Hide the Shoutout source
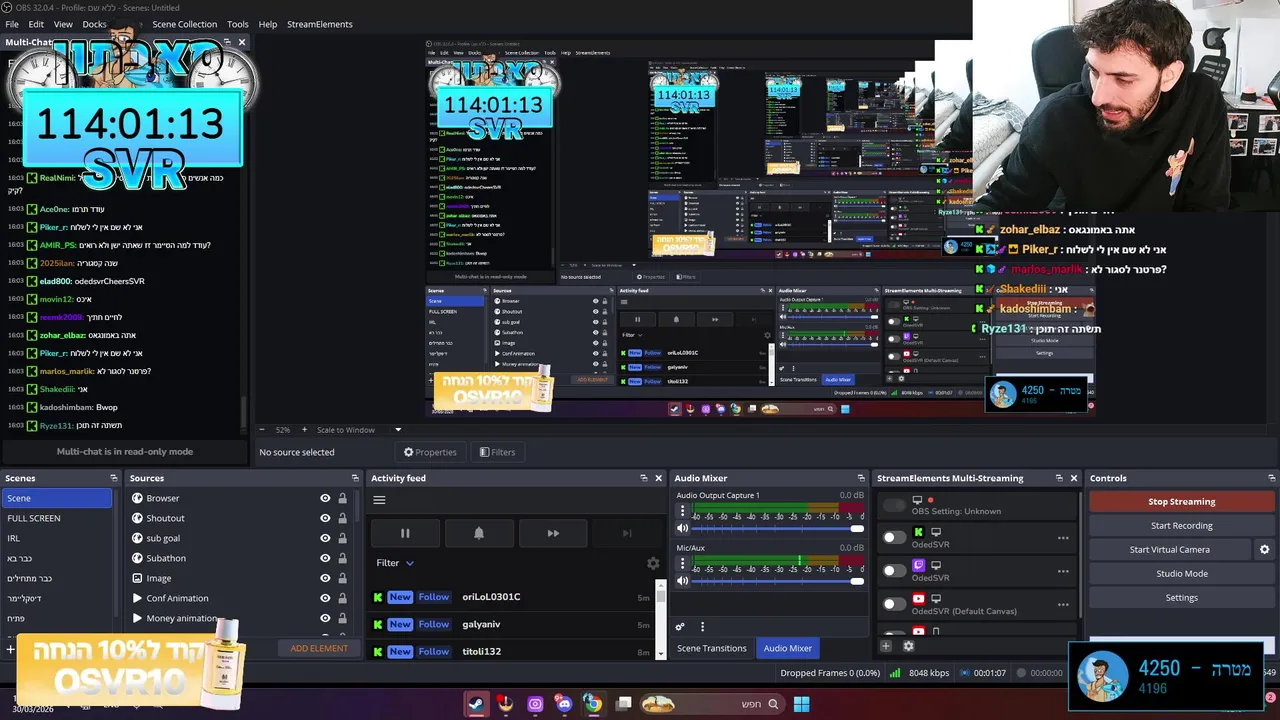The height and width of the screenshot is (720, 1280). point(325,518)
